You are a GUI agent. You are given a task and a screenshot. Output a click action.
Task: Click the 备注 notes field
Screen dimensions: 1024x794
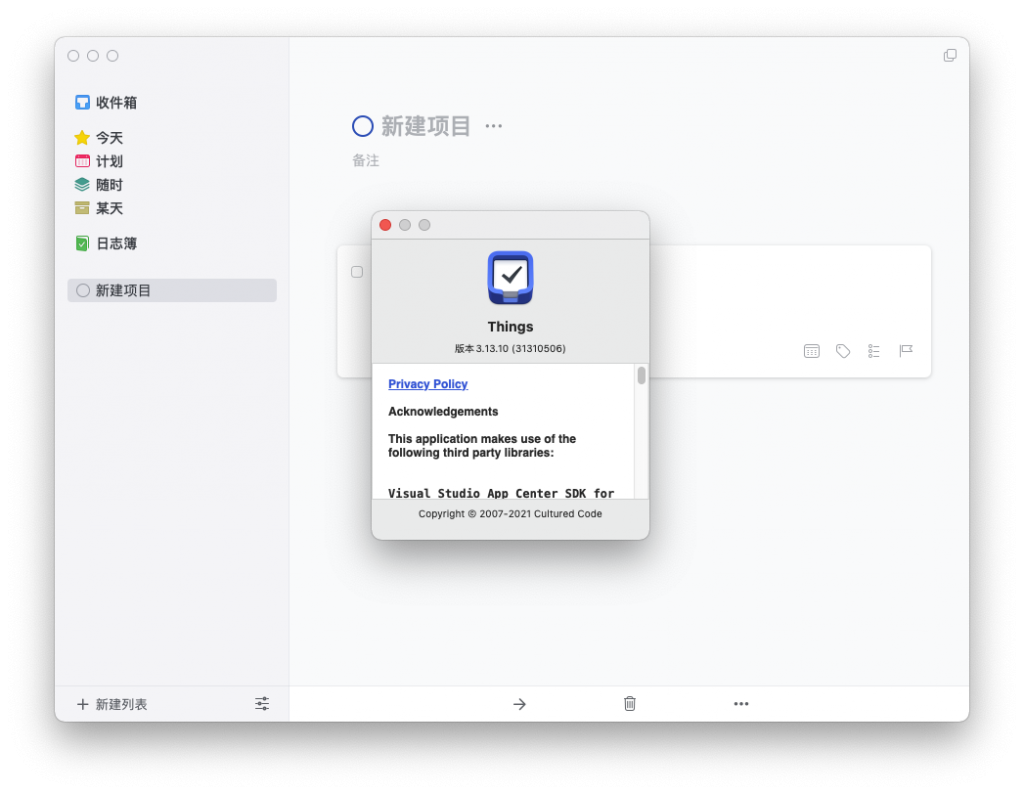[366, 161]
